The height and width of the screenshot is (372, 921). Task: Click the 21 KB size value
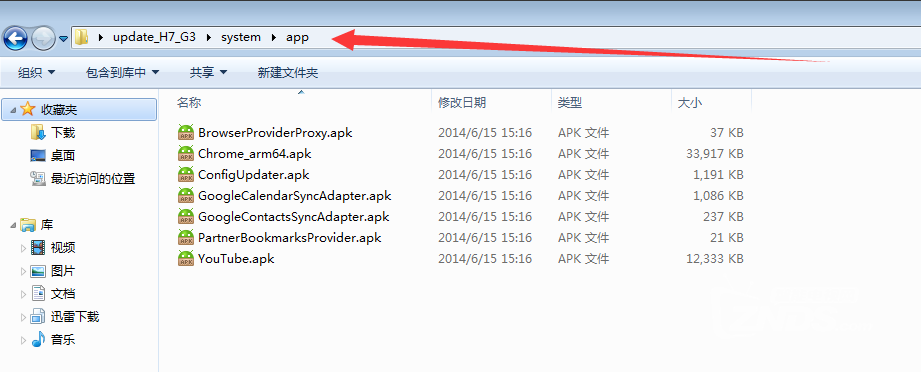pyautogui.click(x=727, y=237)
